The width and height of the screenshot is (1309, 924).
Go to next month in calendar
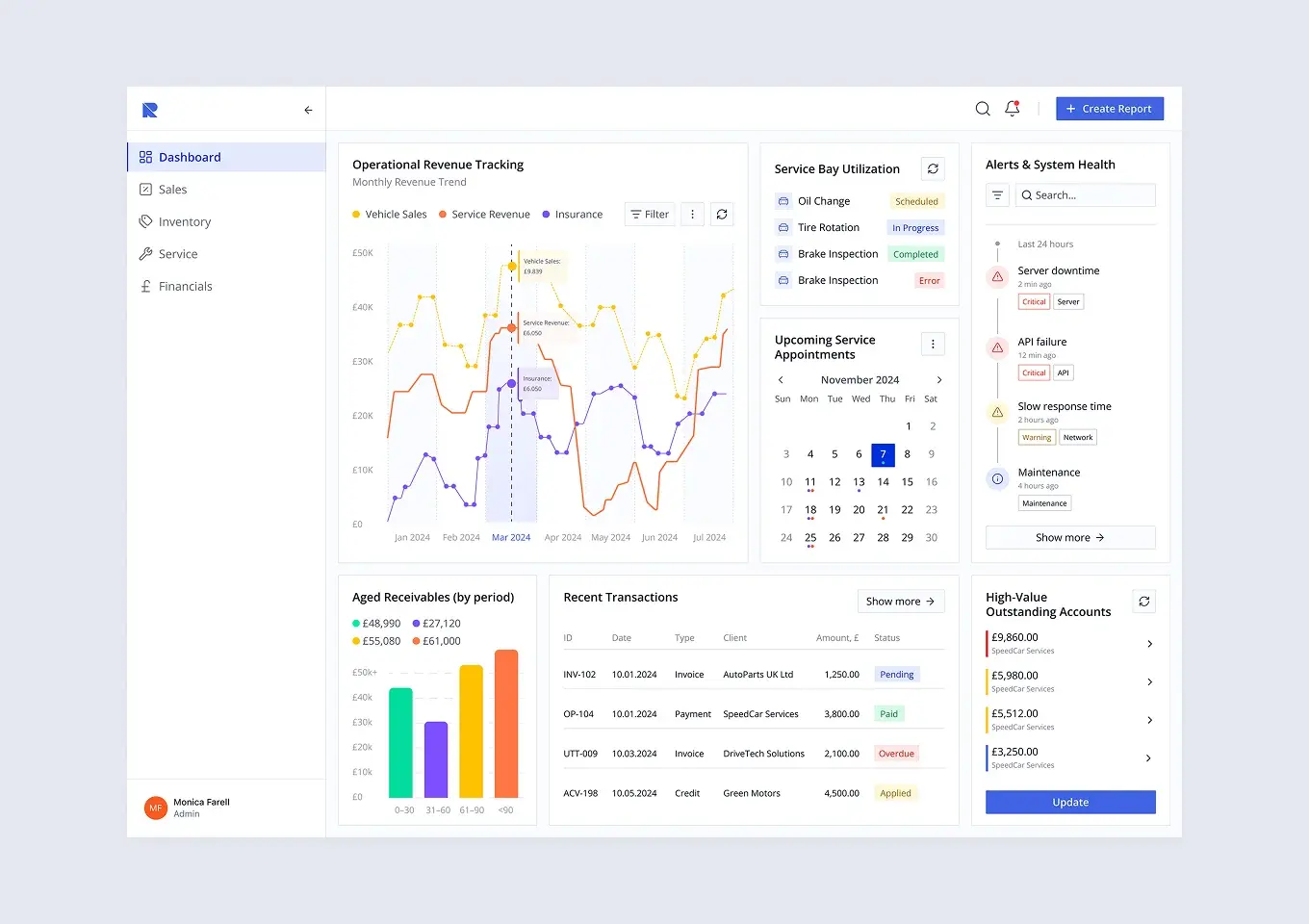point(939,380)
